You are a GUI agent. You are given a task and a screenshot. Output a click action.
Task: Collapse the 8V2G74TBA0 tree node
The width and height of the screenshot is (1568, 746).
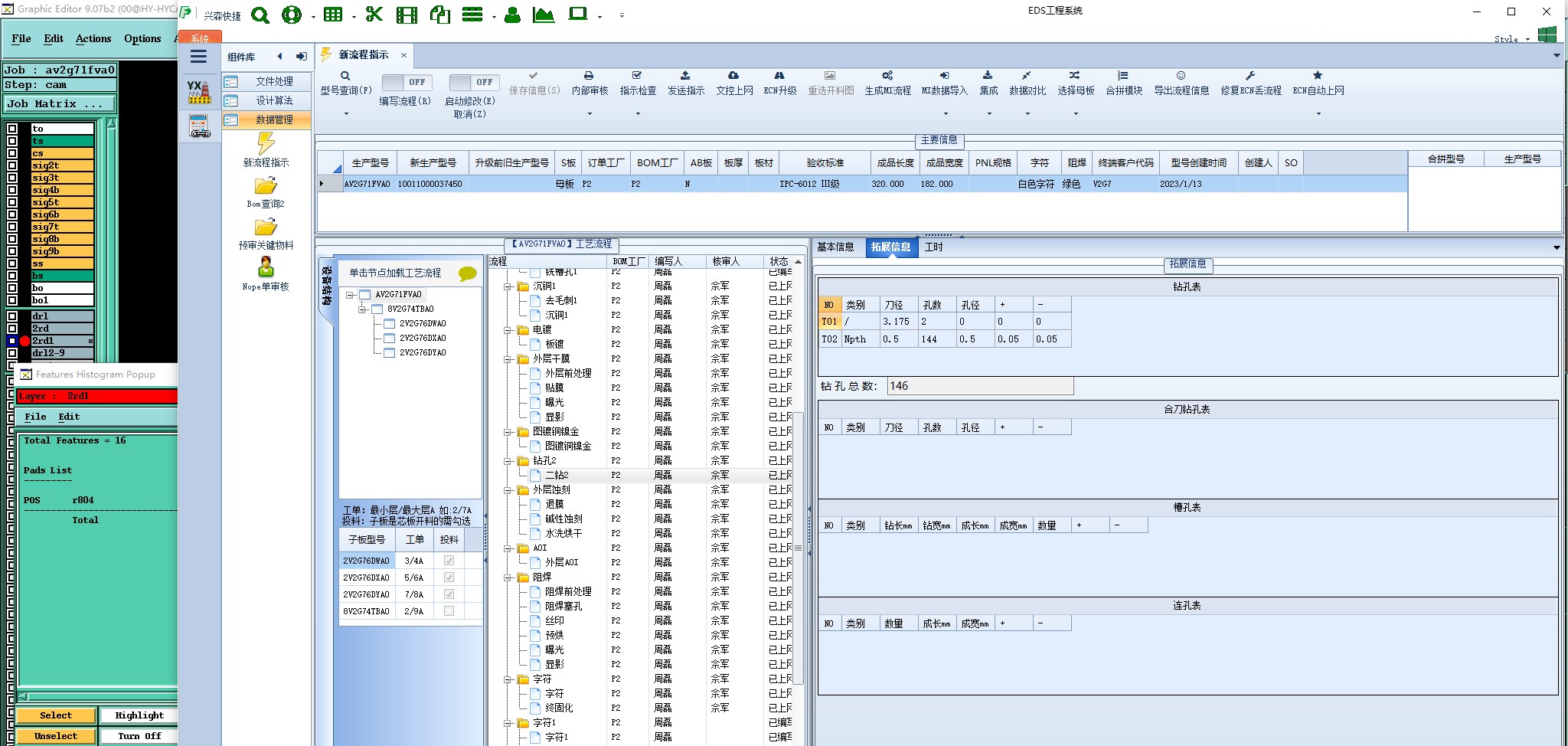362,309
